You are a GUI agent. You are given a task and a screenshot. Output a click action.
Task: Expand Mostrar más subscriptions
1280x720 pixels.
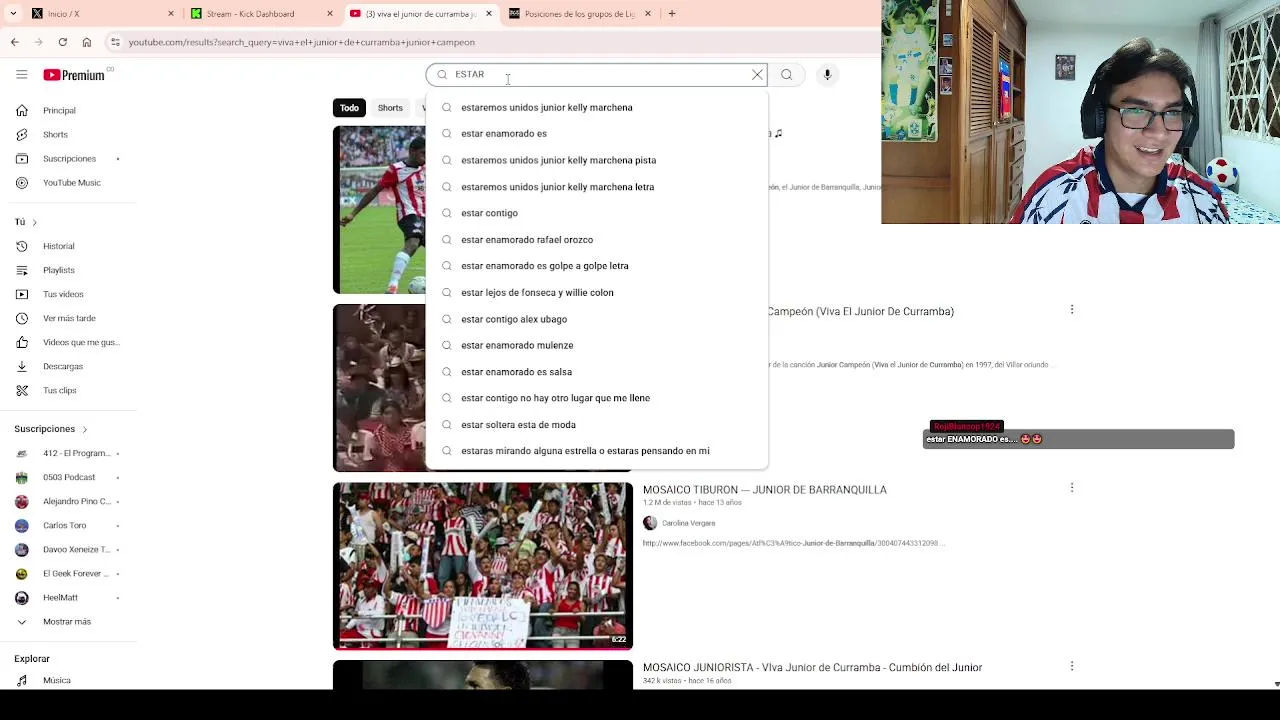click(x=68, y=622)
